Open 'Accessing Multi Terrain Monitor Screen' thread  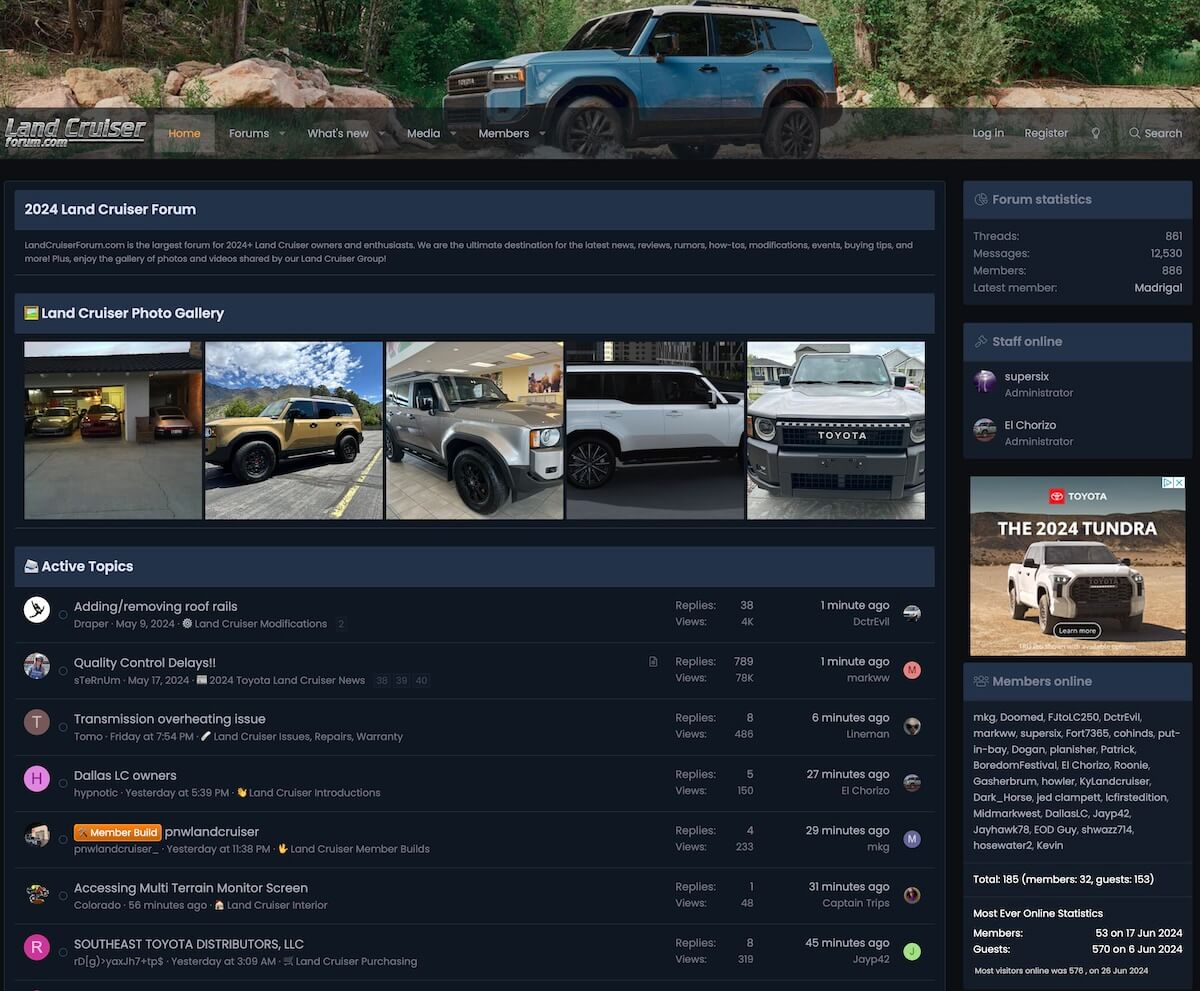coord(191,887)
